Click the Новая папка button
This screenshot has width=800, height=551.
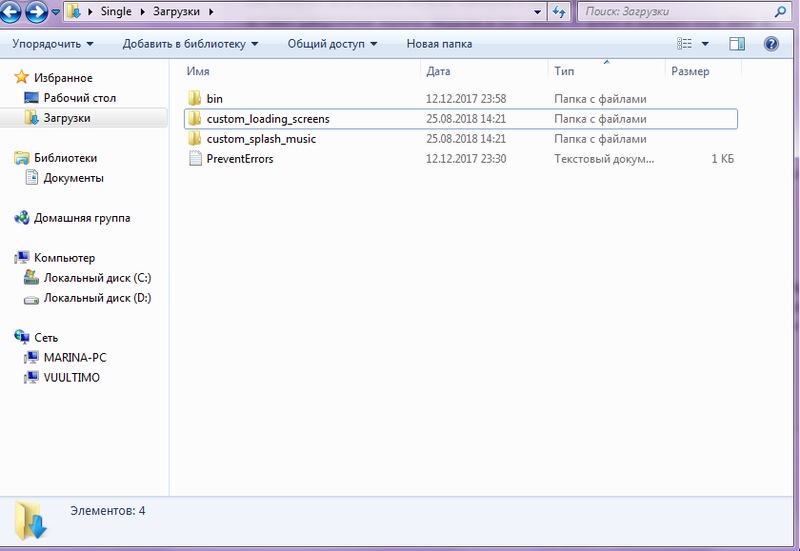(x=439, y=44)
